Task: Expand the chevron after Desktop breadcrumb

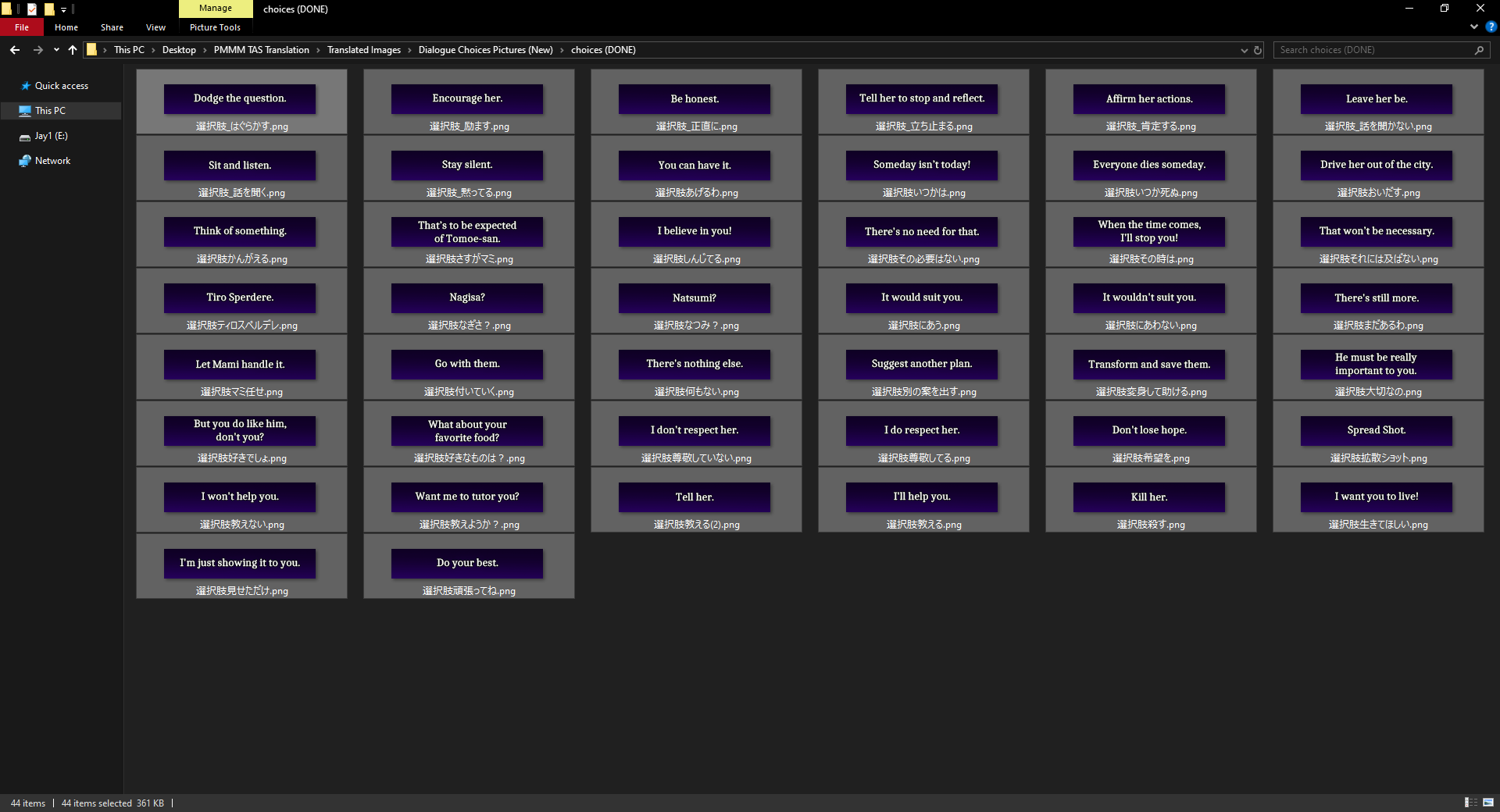Action: point(205,50)
